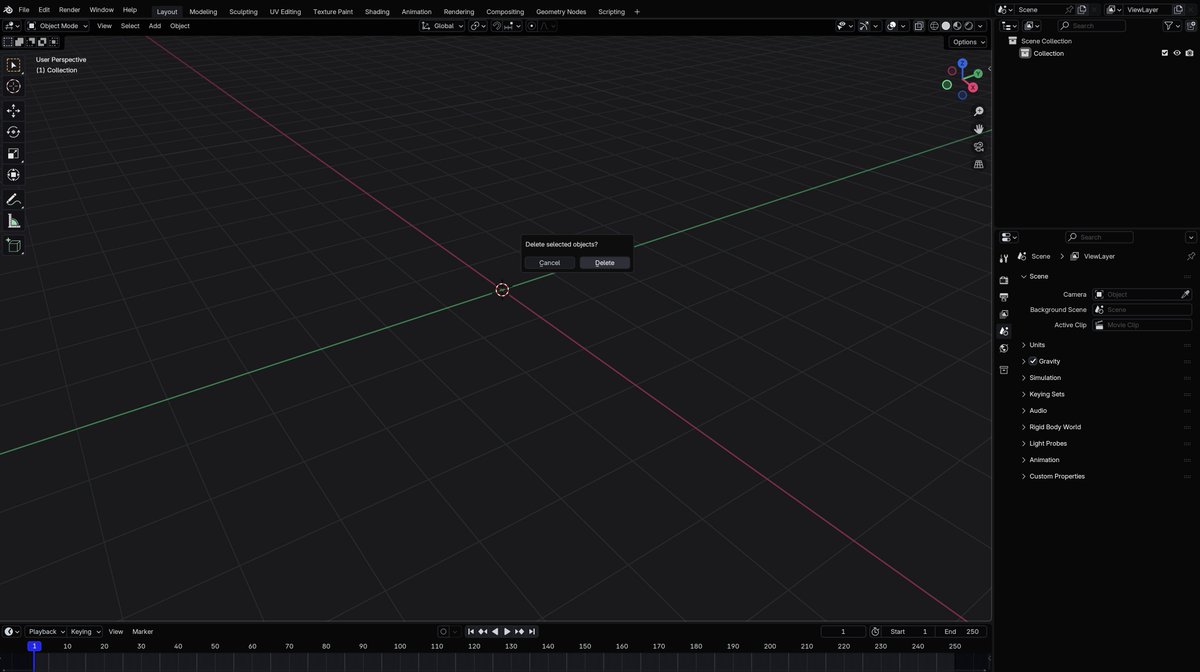
Task: Click the timeline Marker menu
Action: point(143,632)
